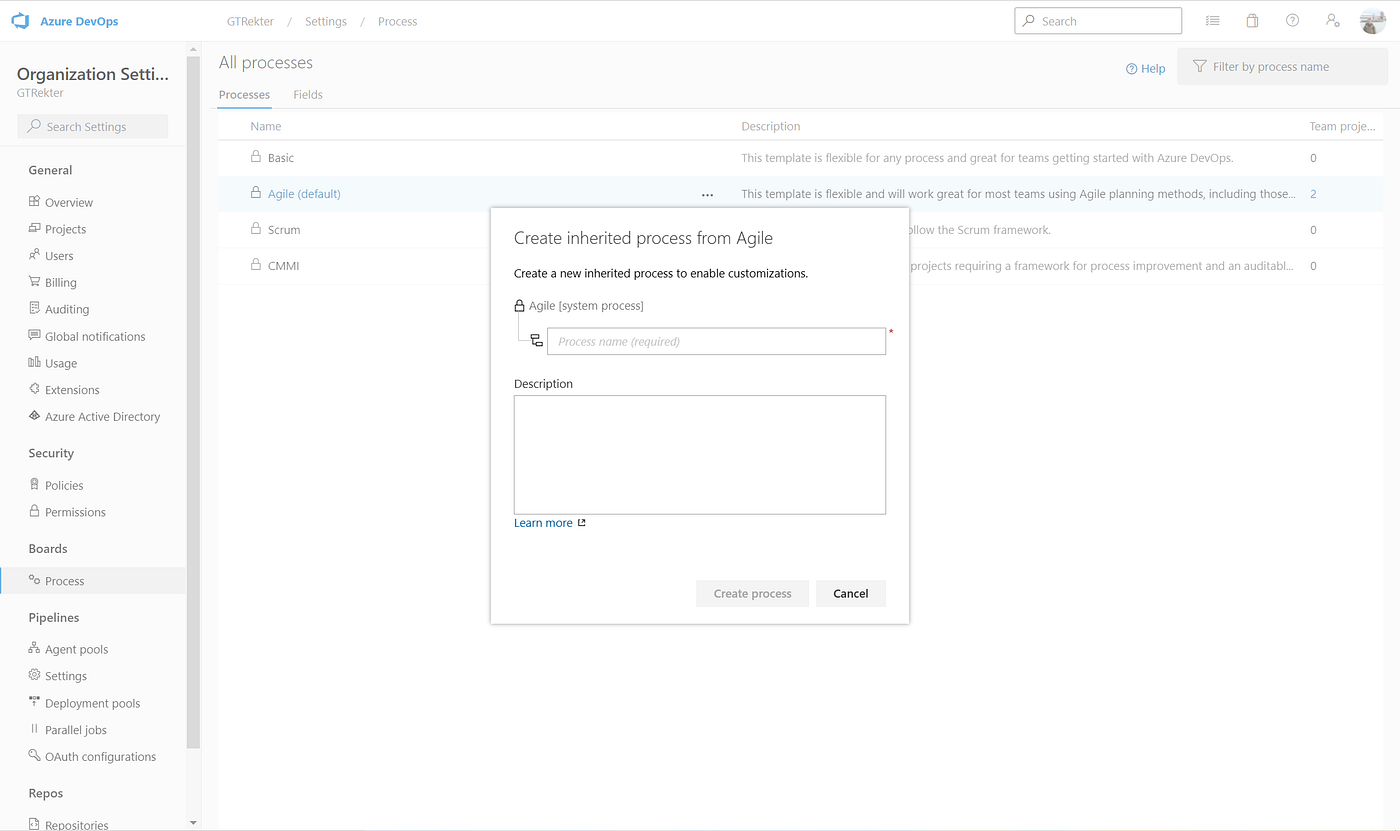Open Auditing in the settings sidebar

[x=67, y=309]
